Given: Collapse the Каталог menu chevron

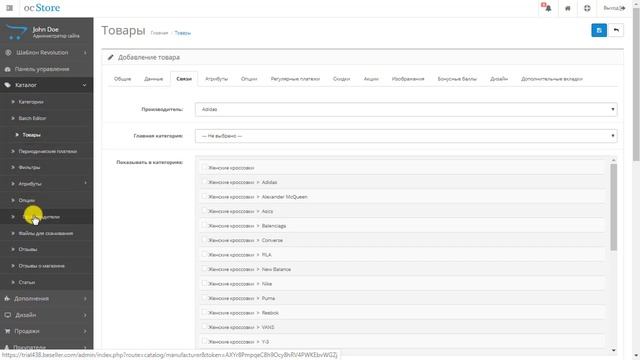Looking at the screenshot, I should pyautogui.click(x=84, y=85).
